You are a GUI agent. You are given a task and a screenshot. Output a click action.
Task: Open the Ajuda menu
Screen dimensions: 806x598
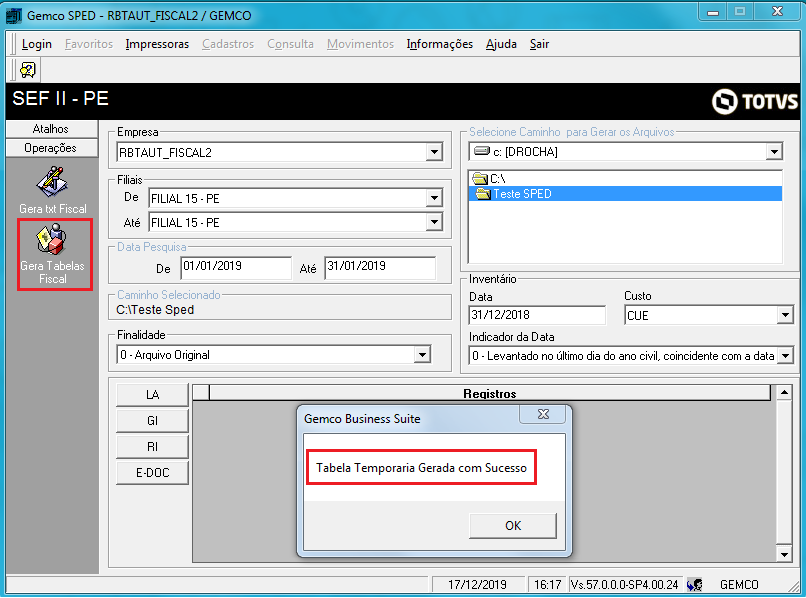click(x=501, y=44)
